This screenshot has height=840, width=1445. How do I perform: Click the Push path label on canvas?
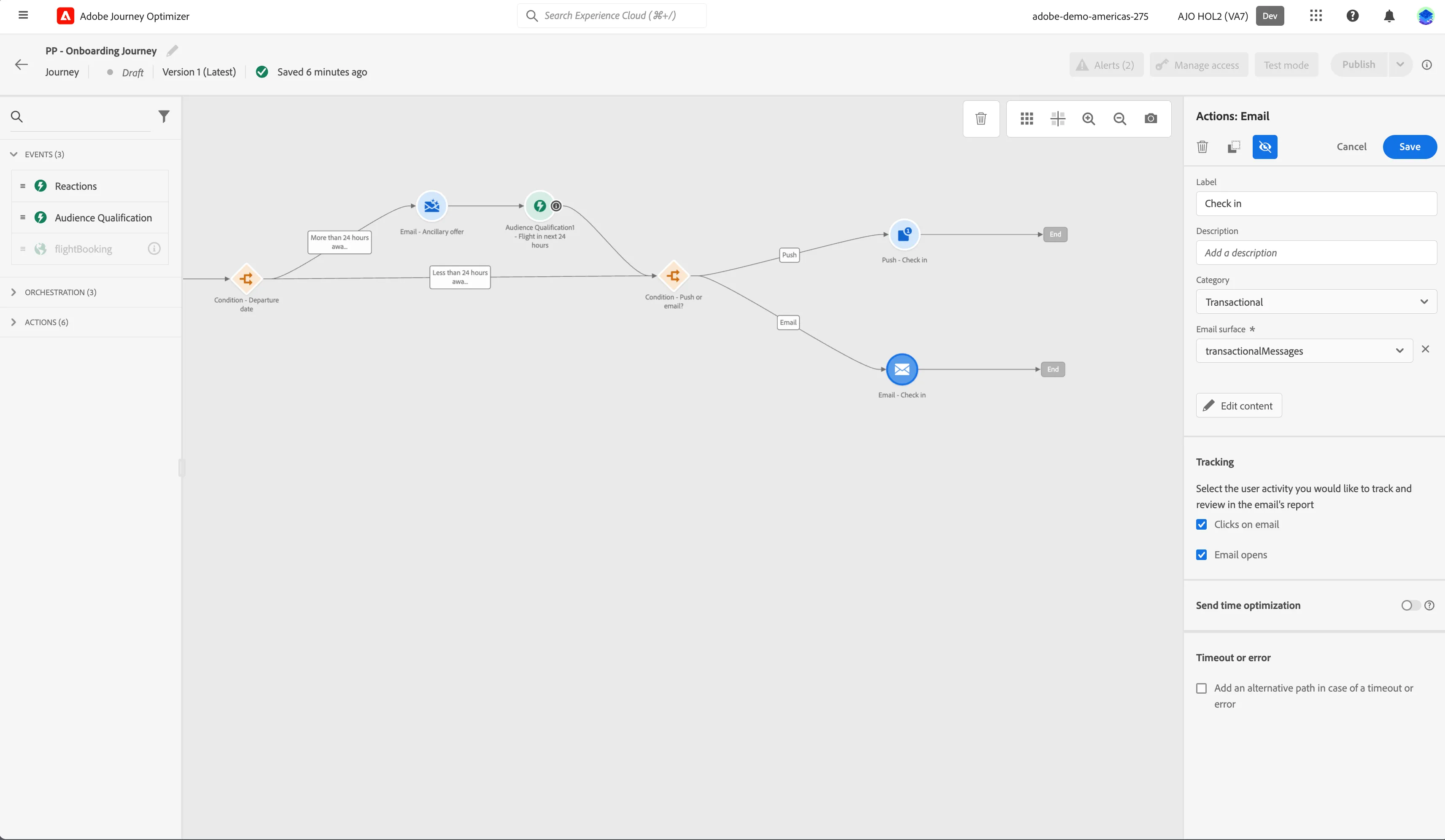click(x=789, y=255)
